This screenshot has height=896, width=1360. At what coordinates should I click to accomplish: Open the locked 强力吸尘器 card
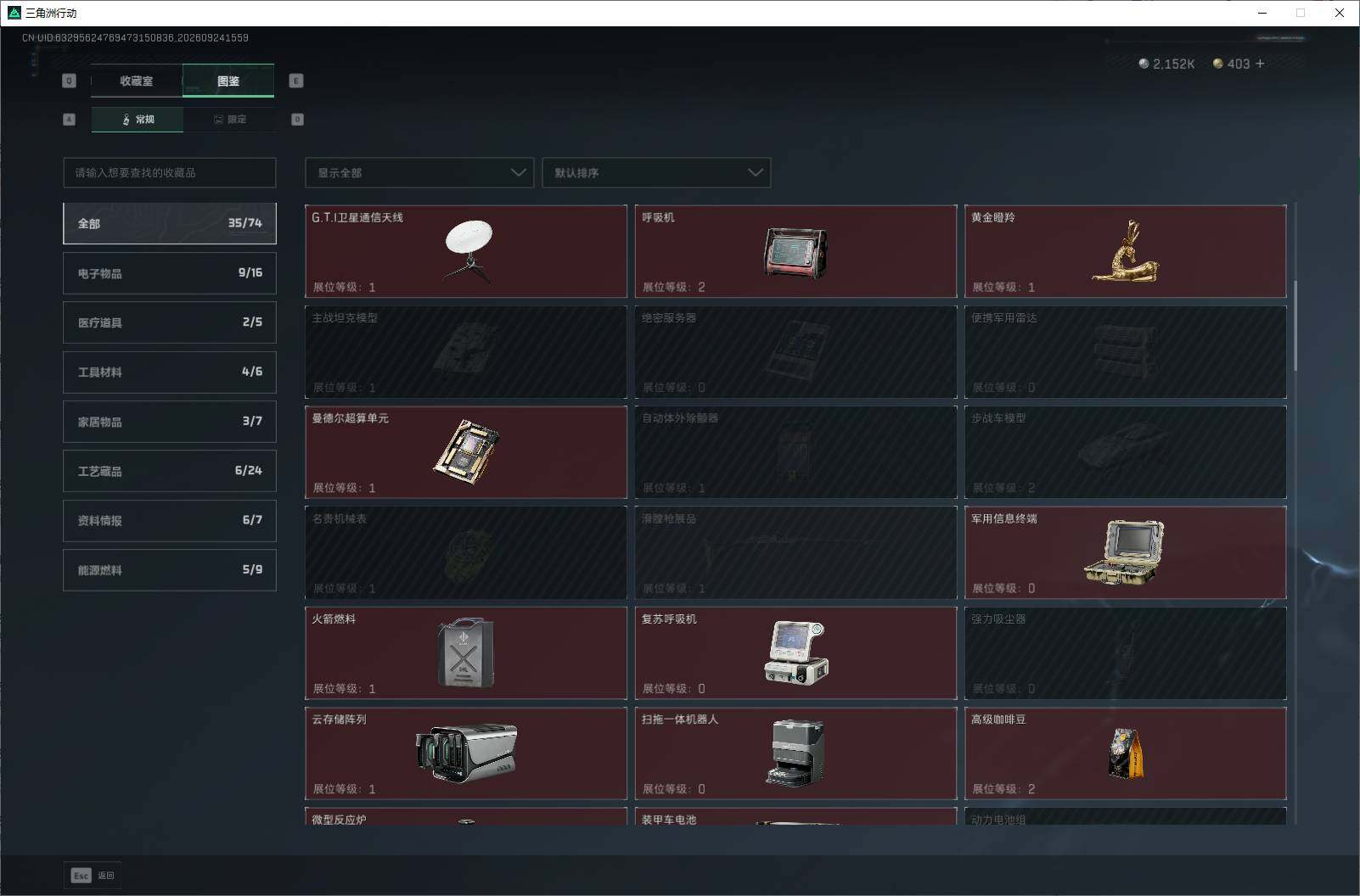click(1126, 652)
